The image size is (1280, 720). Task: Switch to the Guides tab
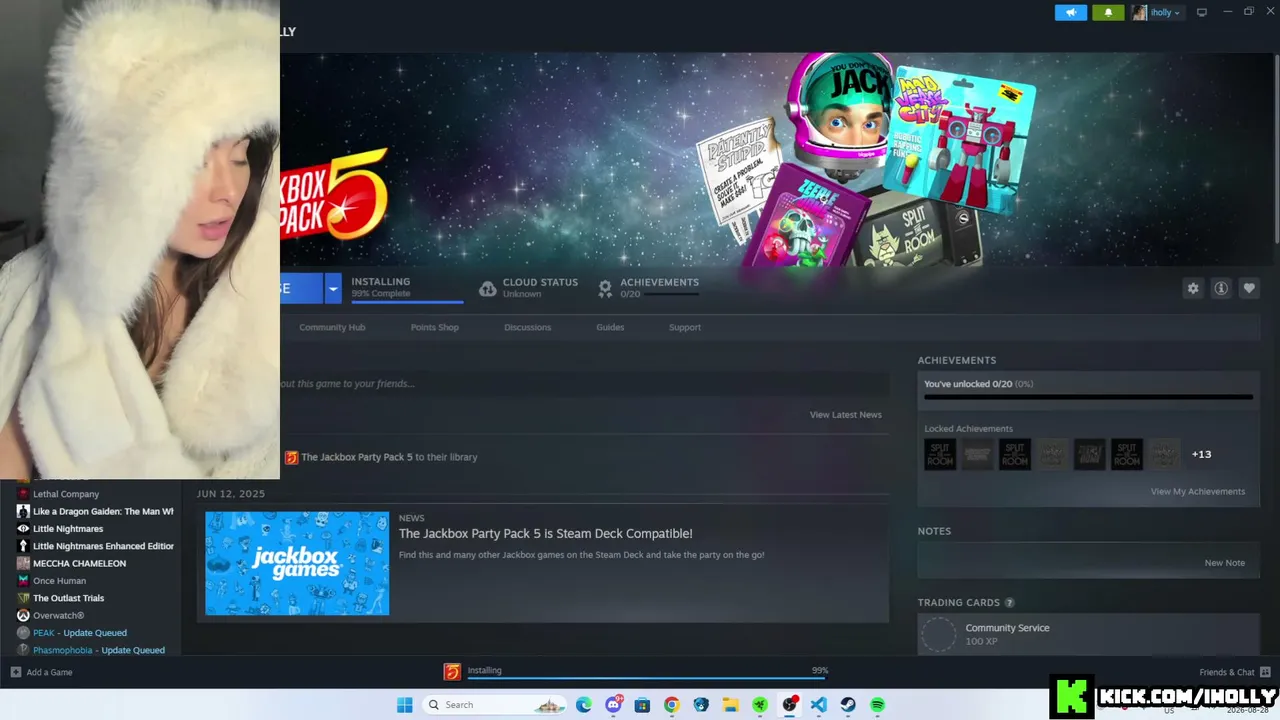610,327
